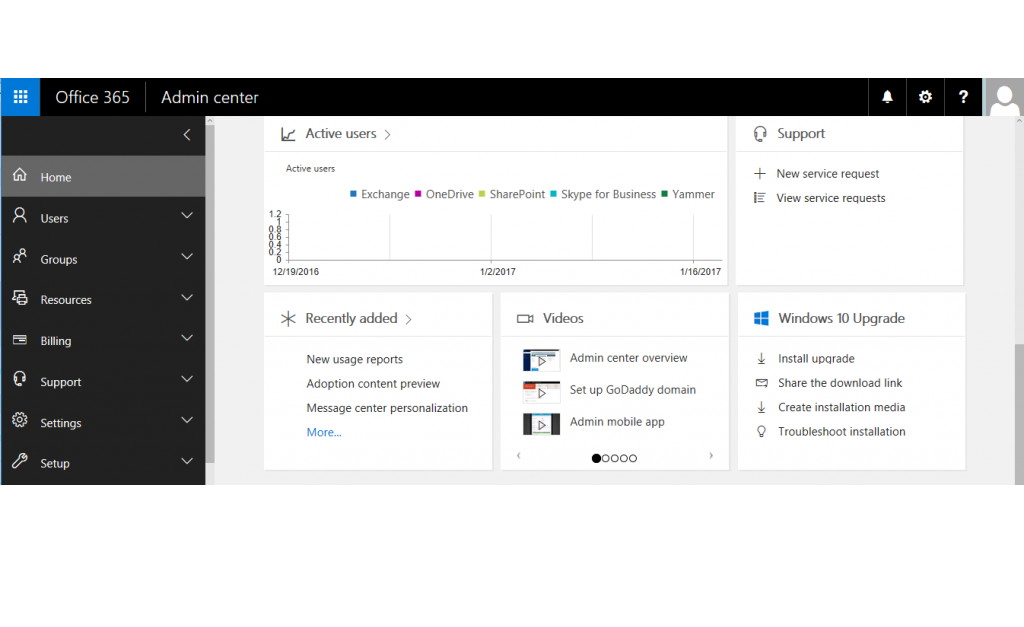Viewport: 1024px width, 627px height.
Task: Click the Videos camera icon
Action: 525,319
